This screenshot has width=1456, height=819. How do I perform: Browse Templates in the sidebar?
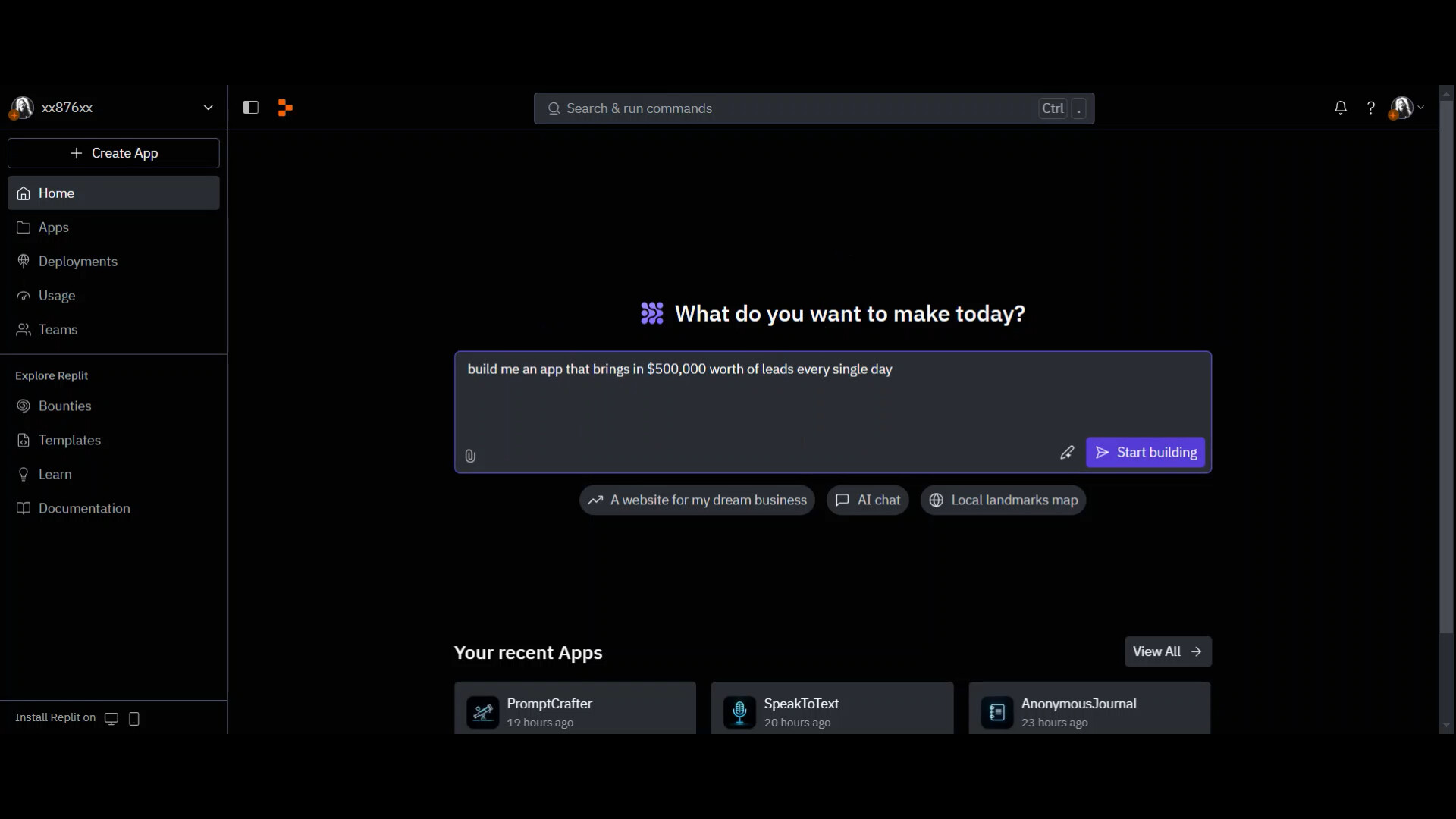114,441
